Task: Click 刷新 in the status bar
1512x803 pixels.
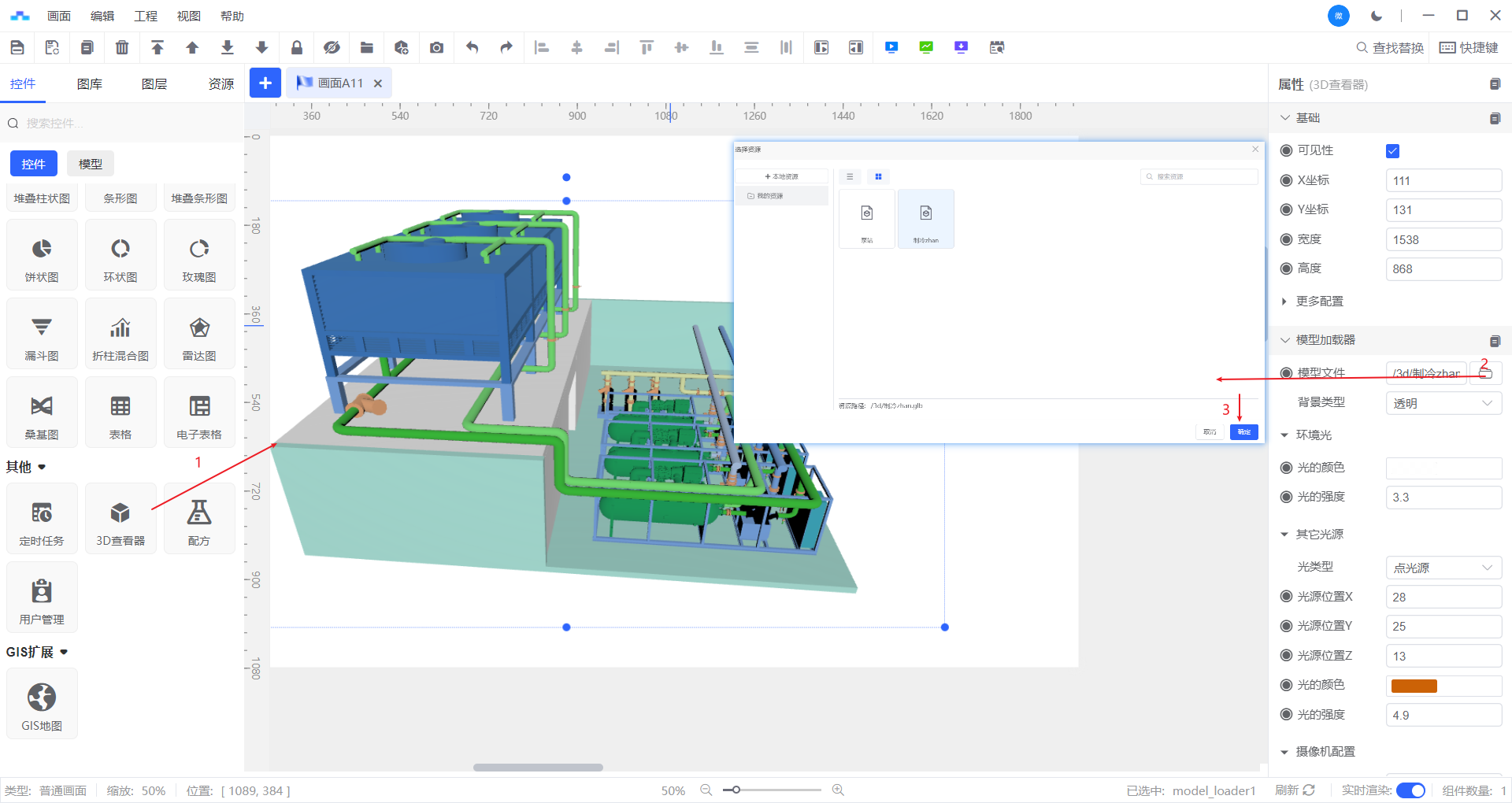Action: coord(1295,790)
